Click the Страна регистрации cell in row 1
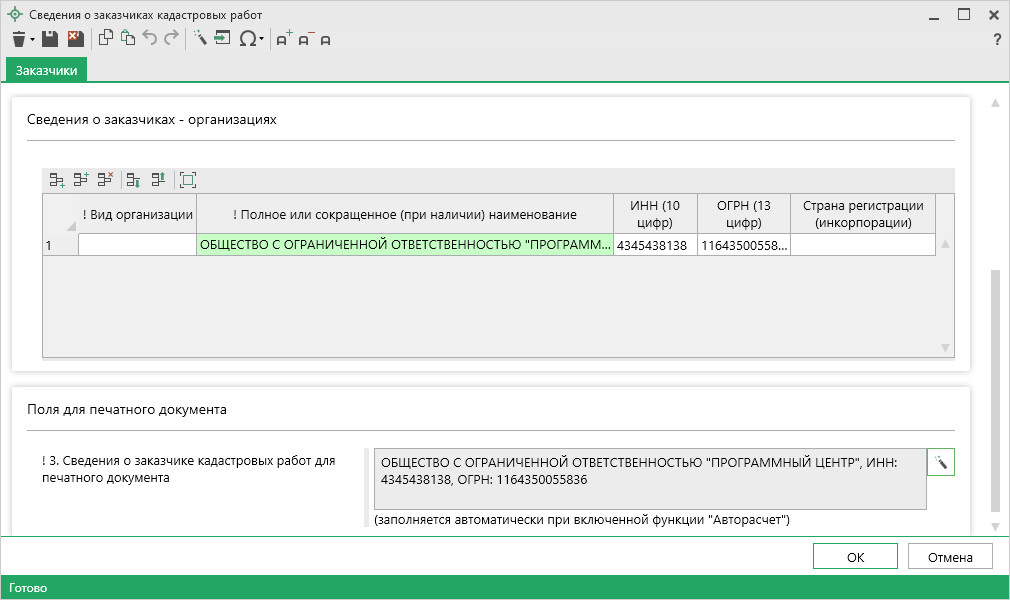Image resolution: width=1010 pixels, height=600 pixels. 862,245
